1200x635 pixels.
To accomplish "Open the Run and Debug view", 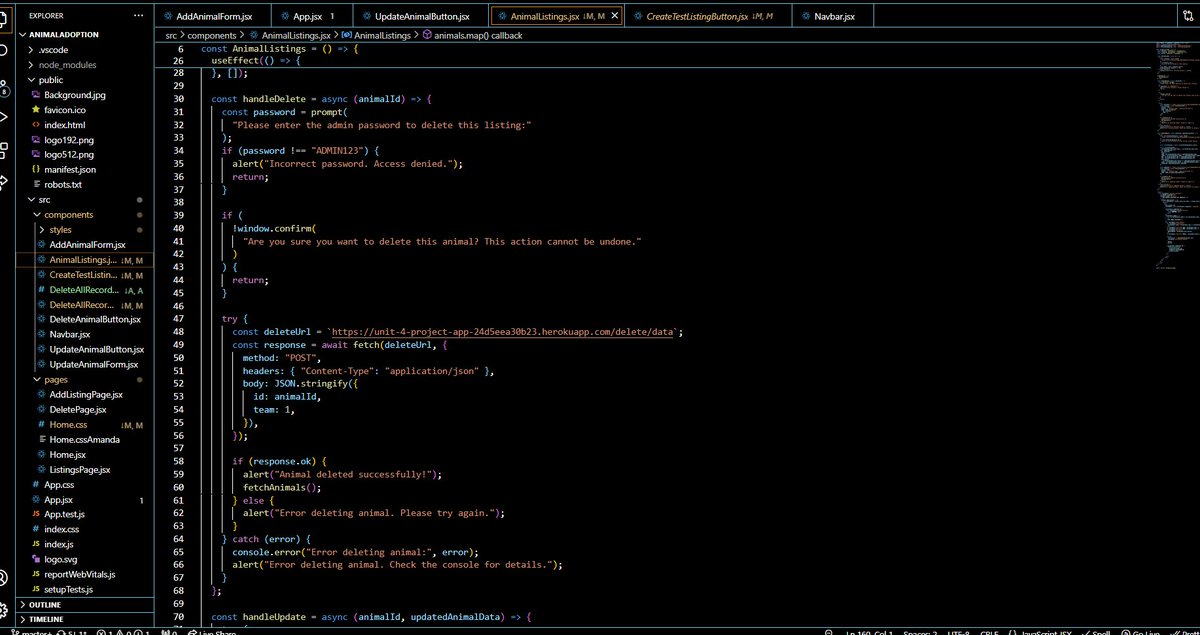I will point(3,117).
